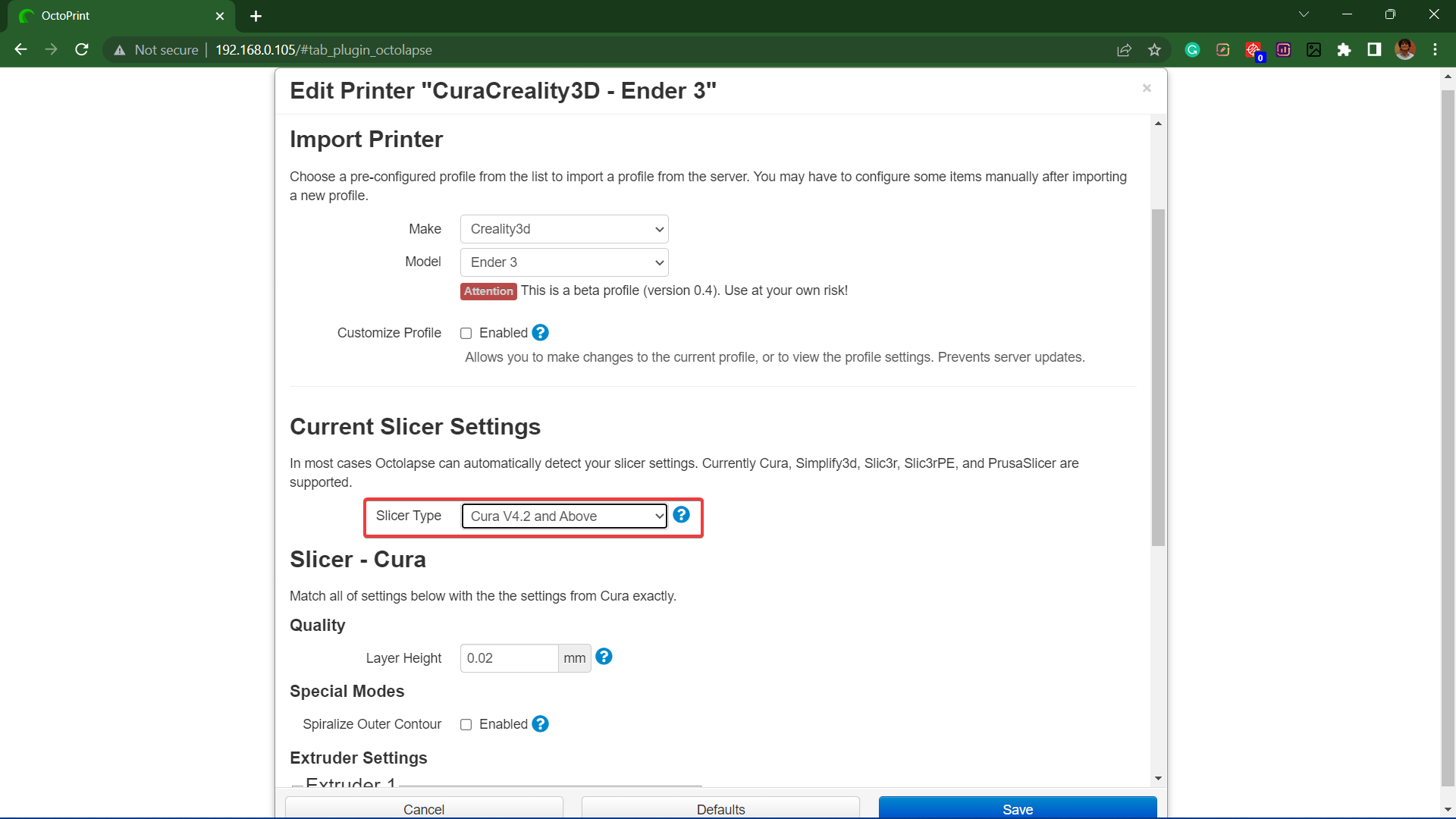Open the Chrome three-dot menu

[1435, 50]
